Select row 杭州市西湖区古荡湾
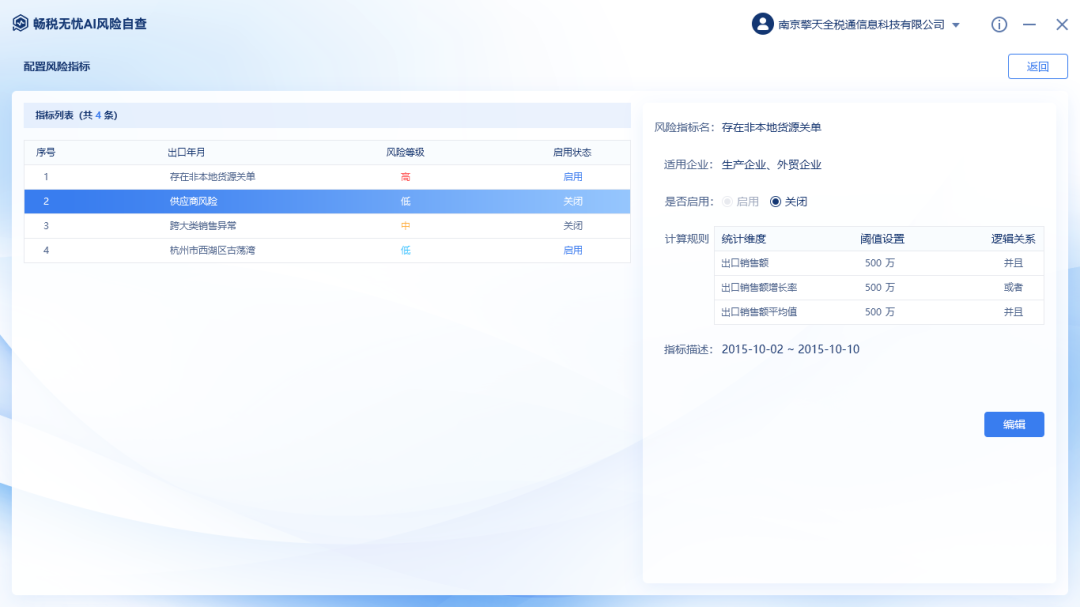This screenshot has height=607, width=1080. [x=327, y=250]
